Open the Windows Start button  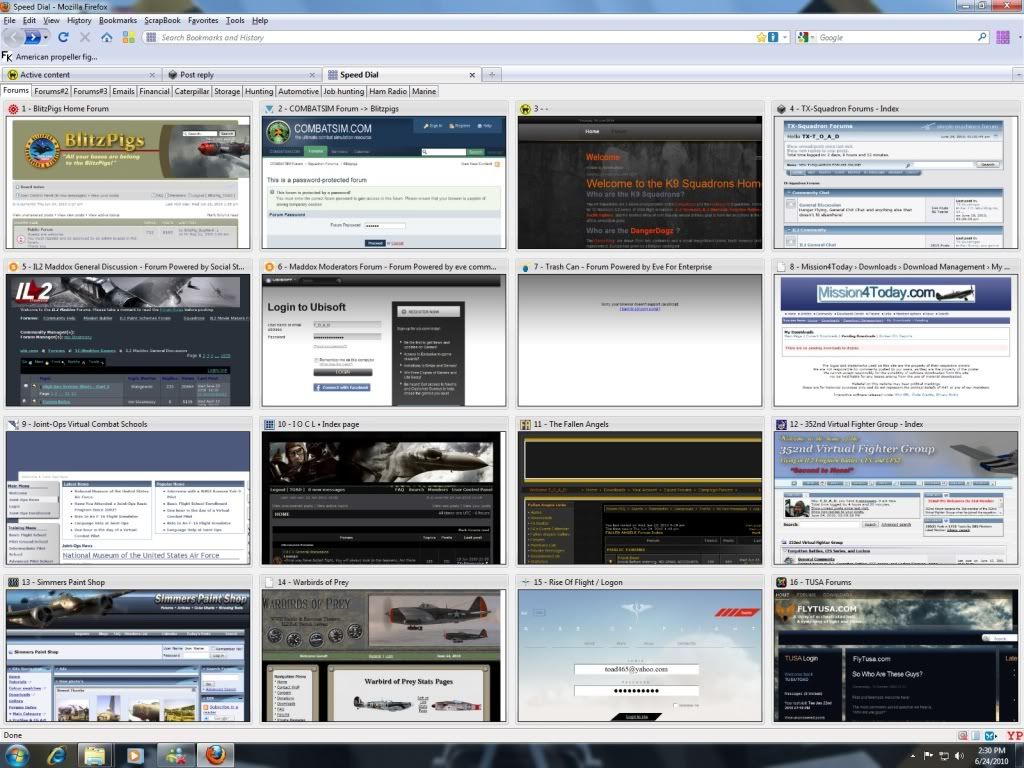[x=17, y=755]
